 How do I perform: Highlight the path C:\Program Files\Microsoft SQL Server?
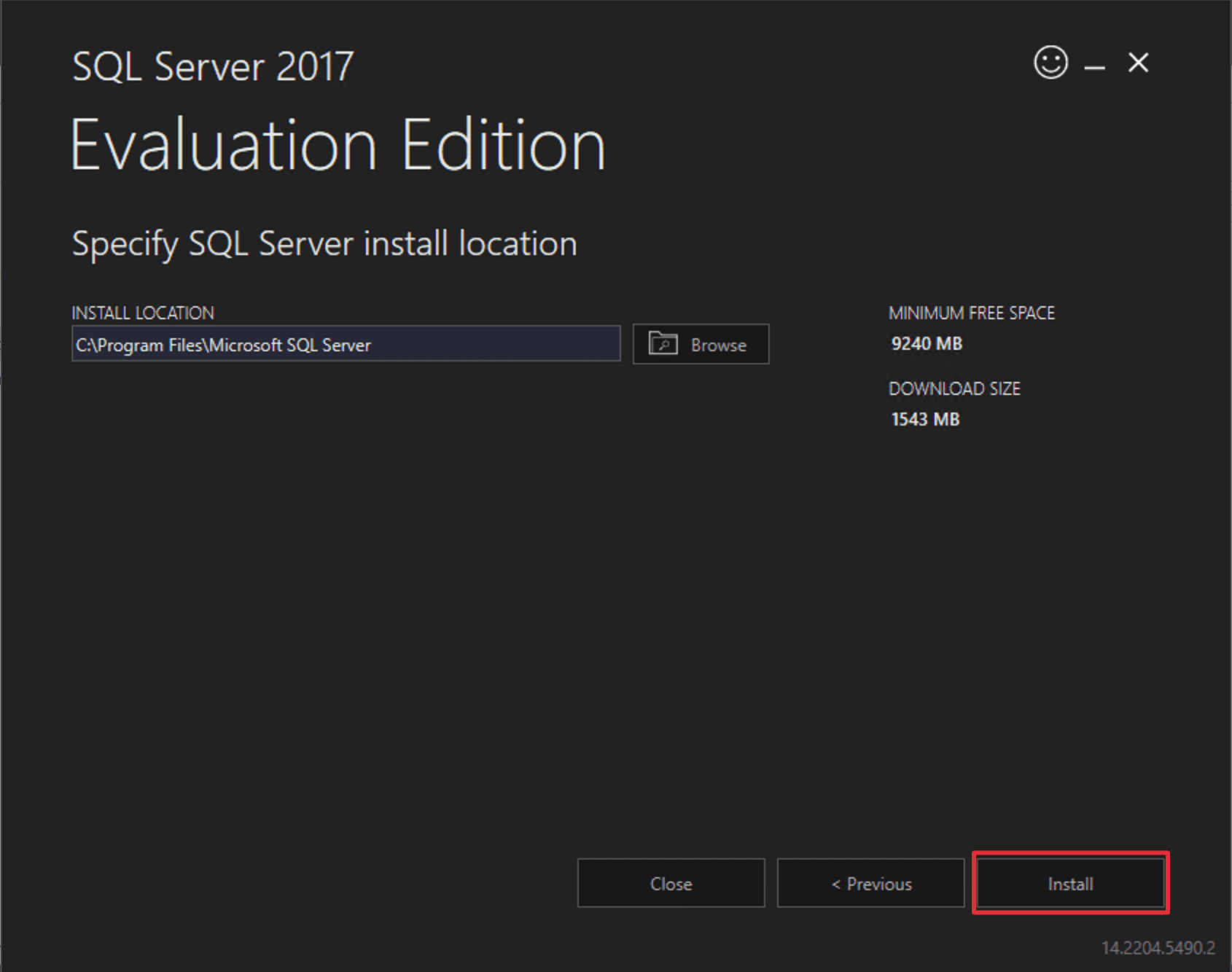click(x=222, y=345)
